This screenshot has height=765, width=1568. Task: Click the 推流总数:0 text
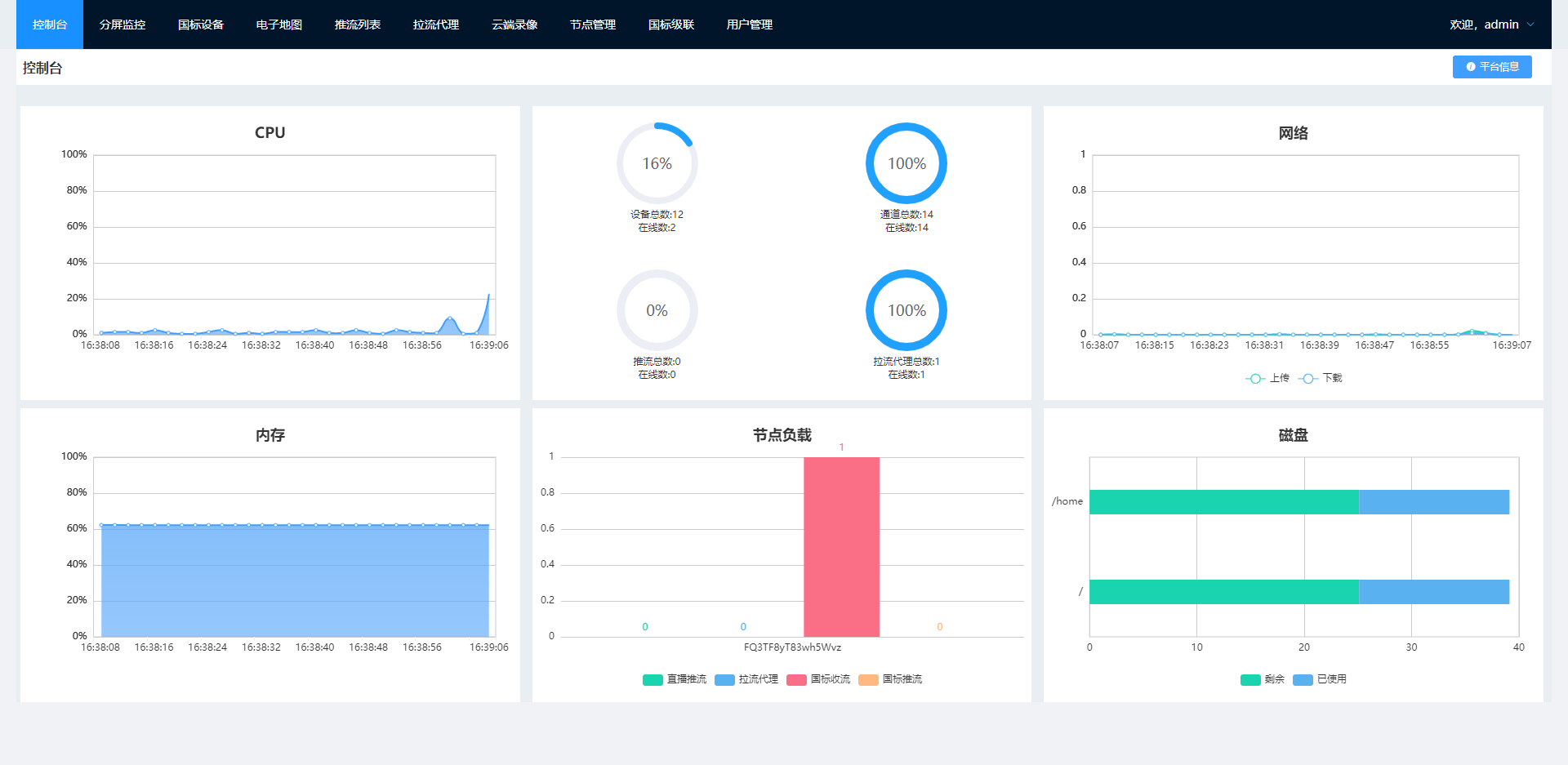pyautogui.click(x=657, y=362)
